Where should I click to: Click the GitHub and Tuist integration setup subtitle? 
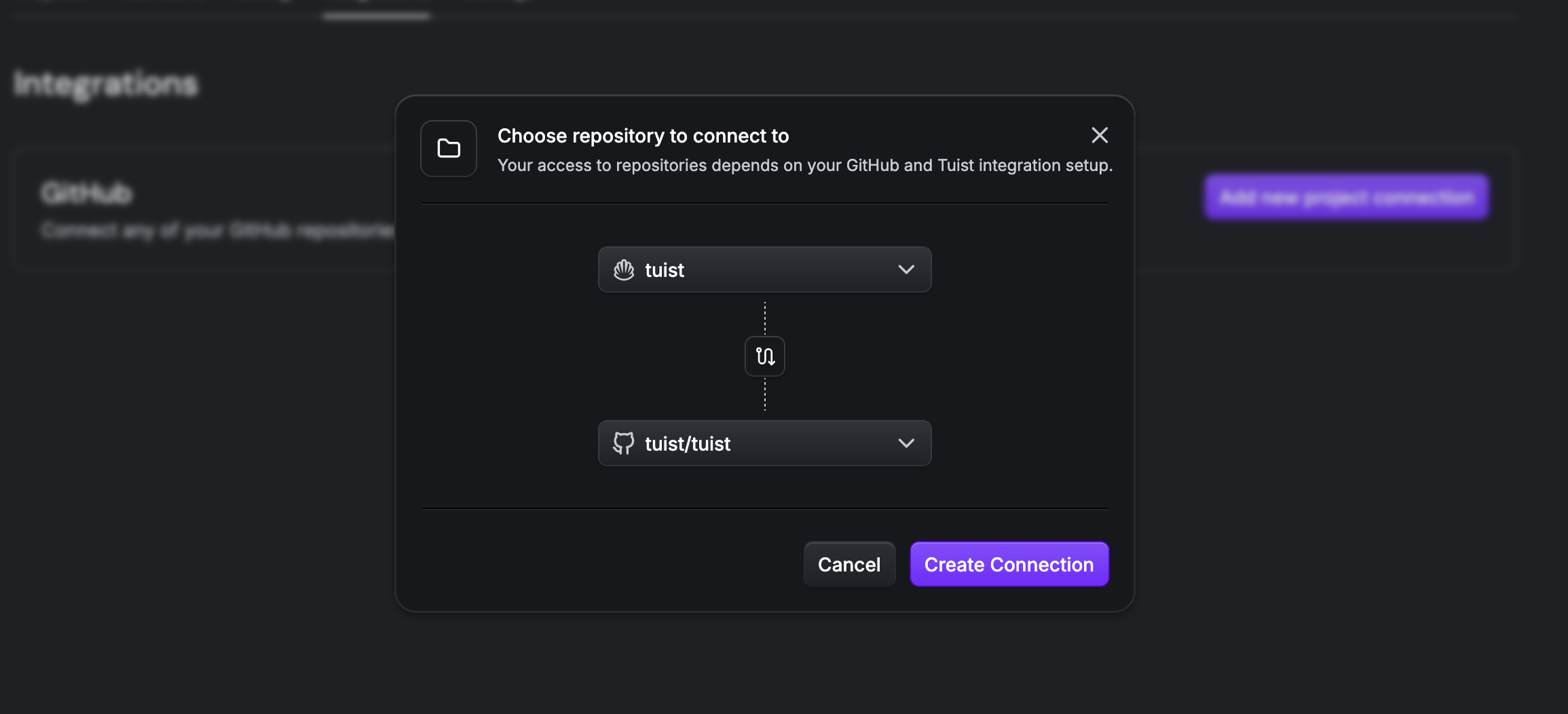click(x=804, y=166)
